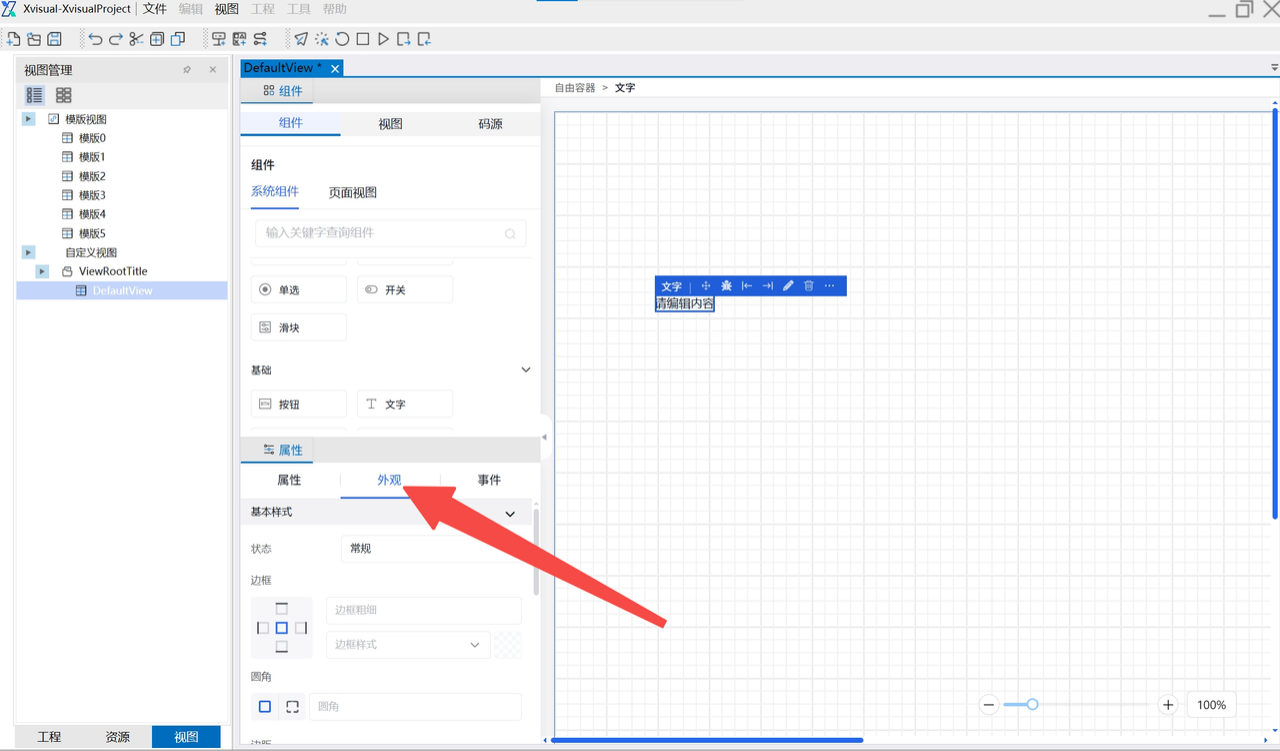The height and width of the screenshot is (751, 1280).
Task: Click the undo arrow in the toolbar
Action: click(x=95, y=39)
